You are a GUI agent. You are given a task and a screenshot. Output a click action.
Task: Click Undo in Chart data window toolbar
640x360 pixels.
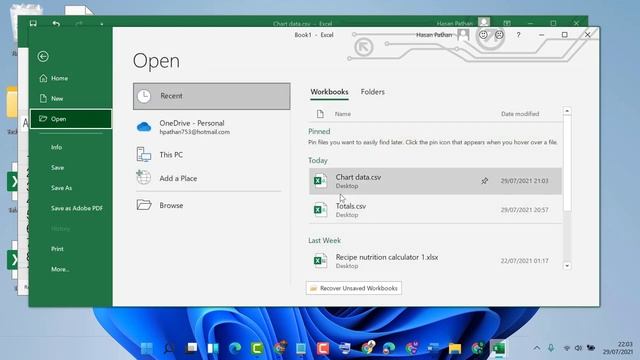point(56,24)
